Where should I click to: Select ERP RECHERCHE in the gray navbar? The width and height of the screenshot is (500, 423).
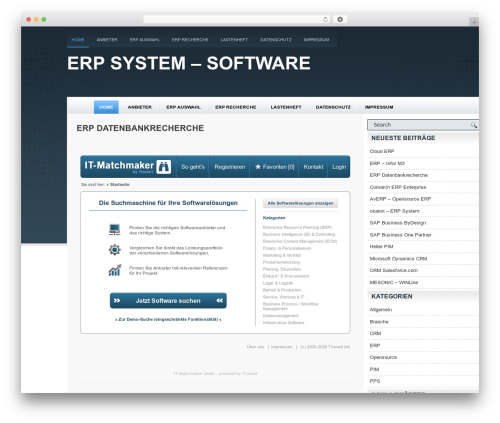[236, 107]
